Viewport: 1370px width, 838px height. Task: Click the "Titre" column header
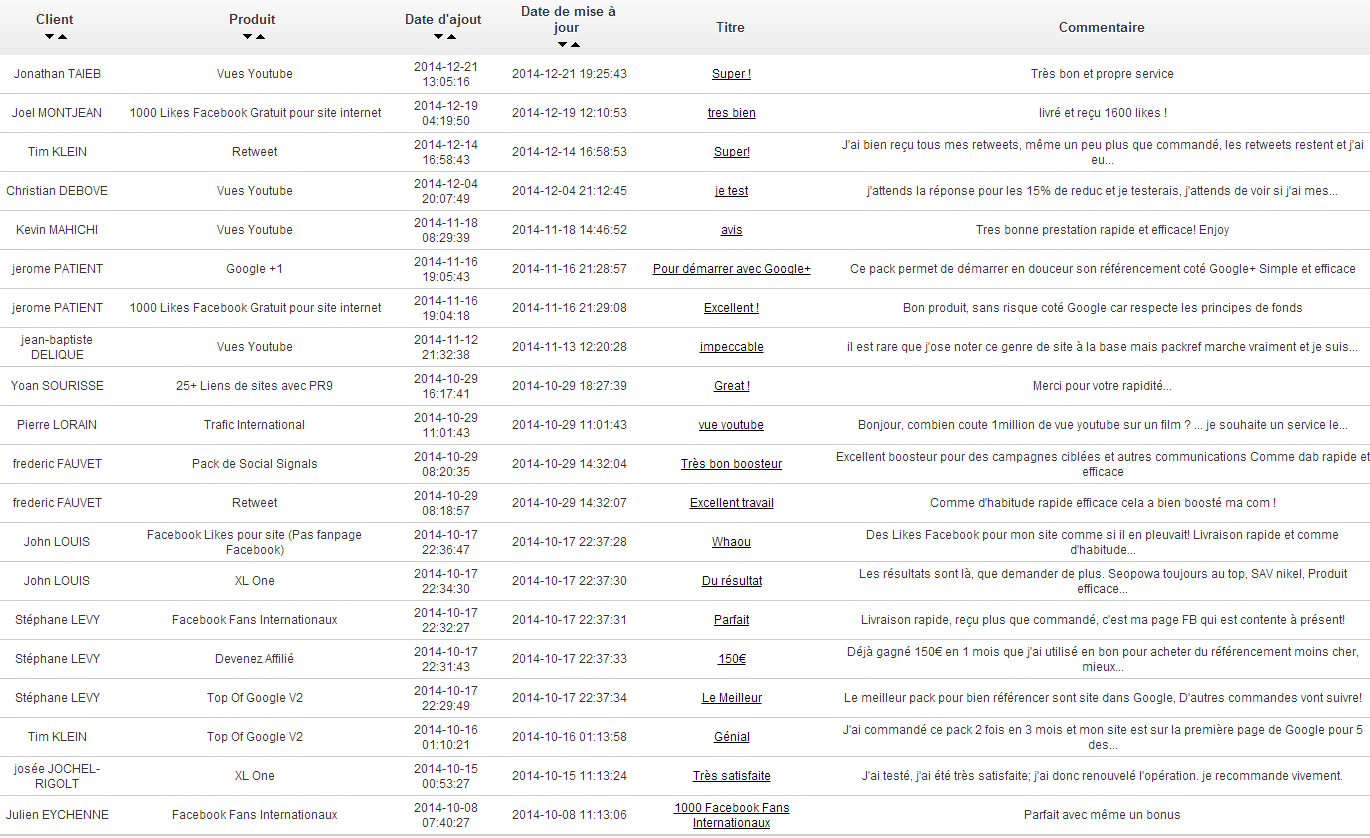coord(730,28)
